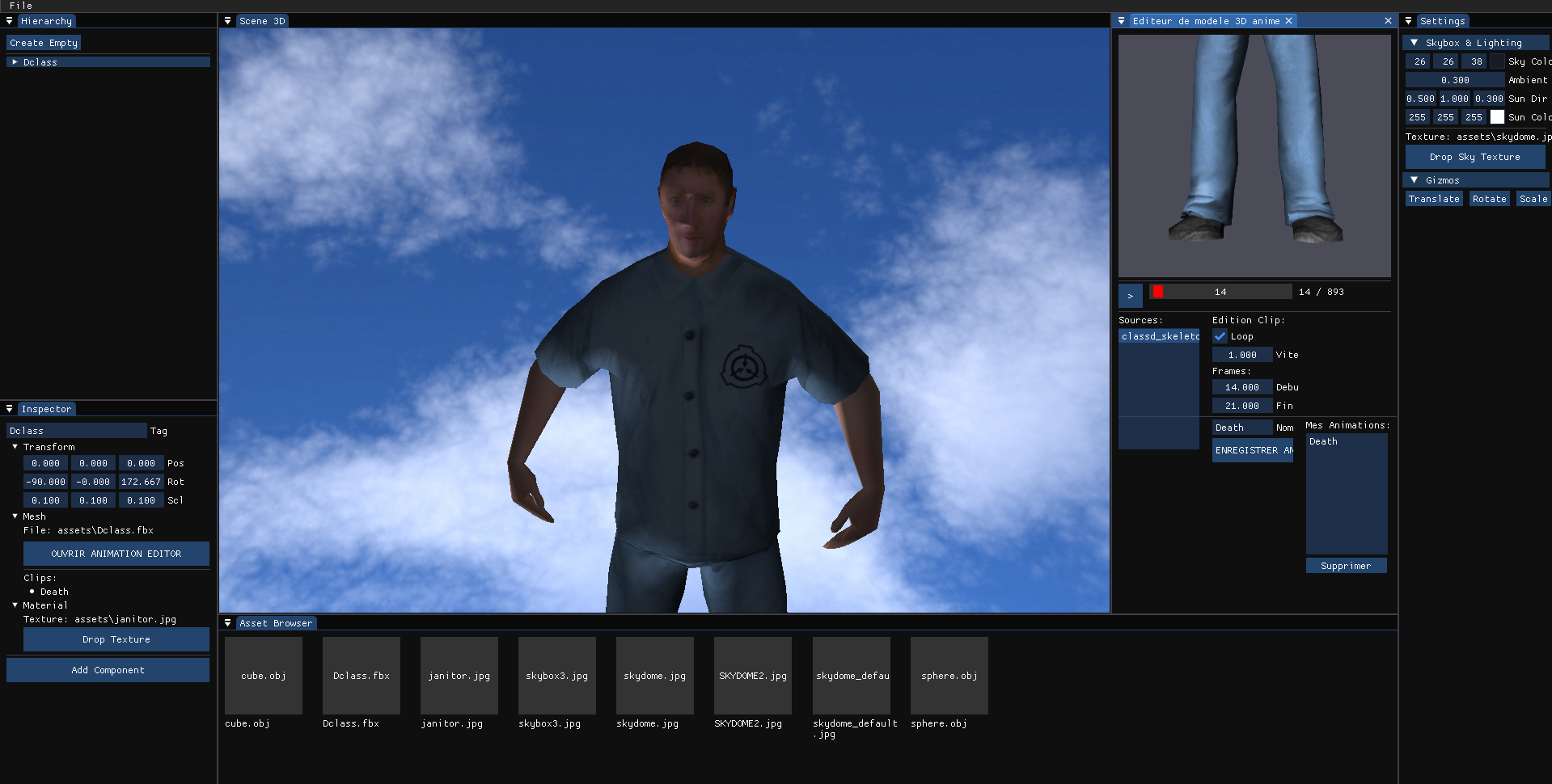Click the Scene 3D panel collapse icon
This screenshot has height=784, width=1552.
227,20
